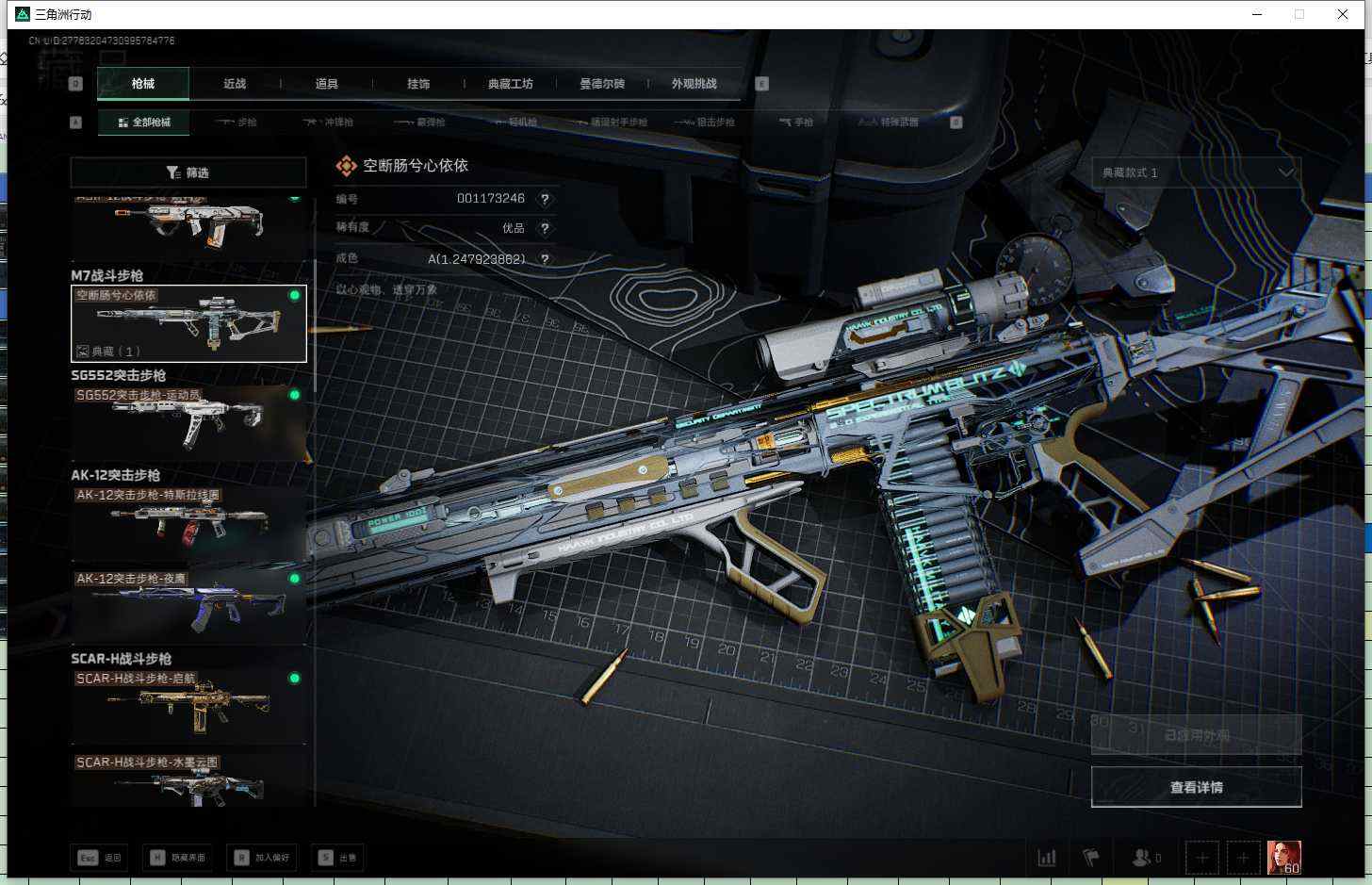Select the SG552突击步枪-运动员 skin card
The width and height of the screenshot is (1372, 885).
[188, 423]
